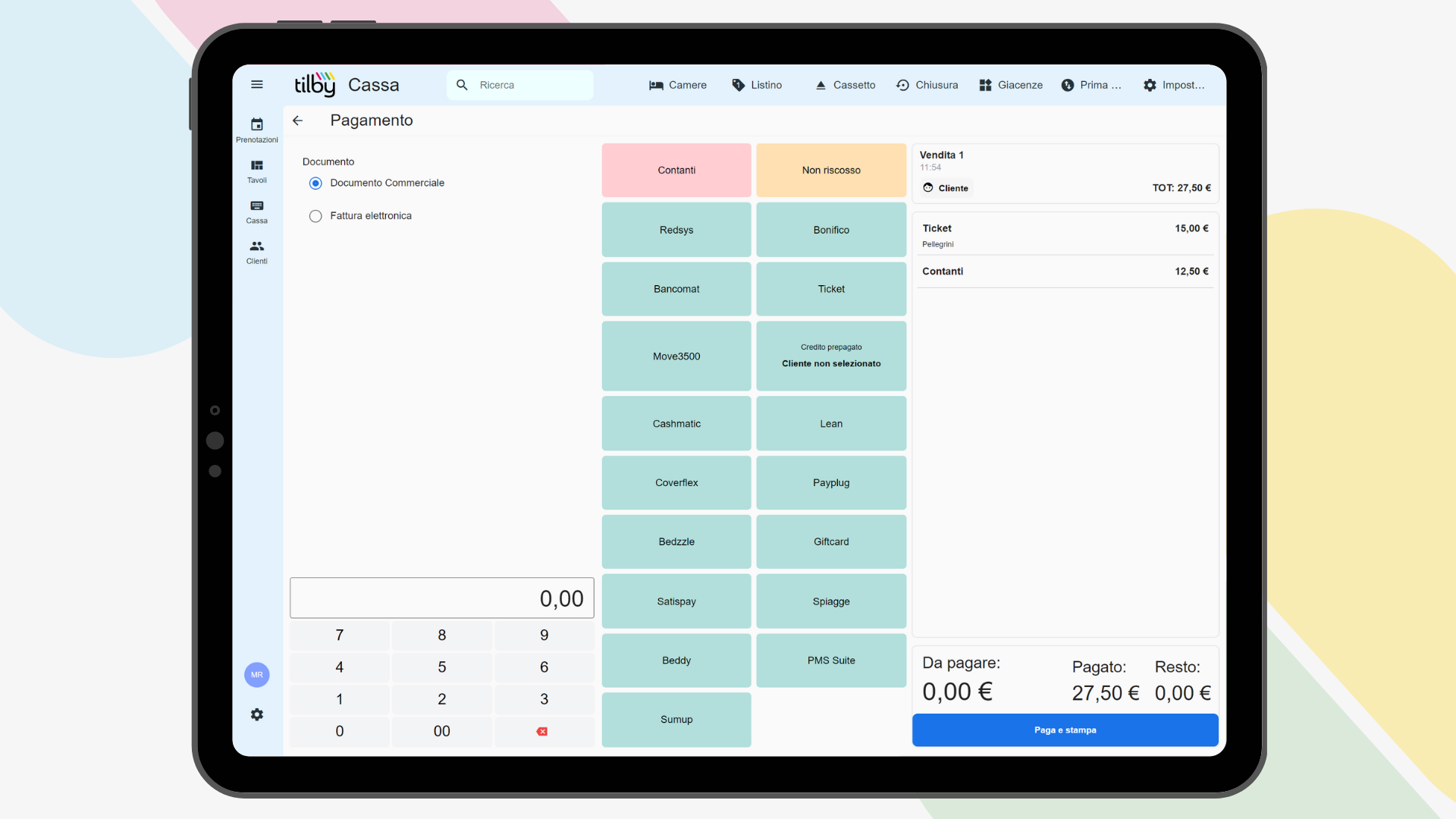This screenshot has height=819, width=1456.
Task: Select the Contanti 12,50 € payment row
Action: 1065,271
